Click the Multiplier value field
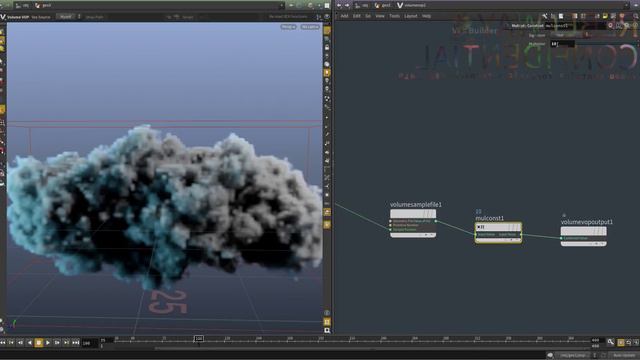 click(562, 43)
